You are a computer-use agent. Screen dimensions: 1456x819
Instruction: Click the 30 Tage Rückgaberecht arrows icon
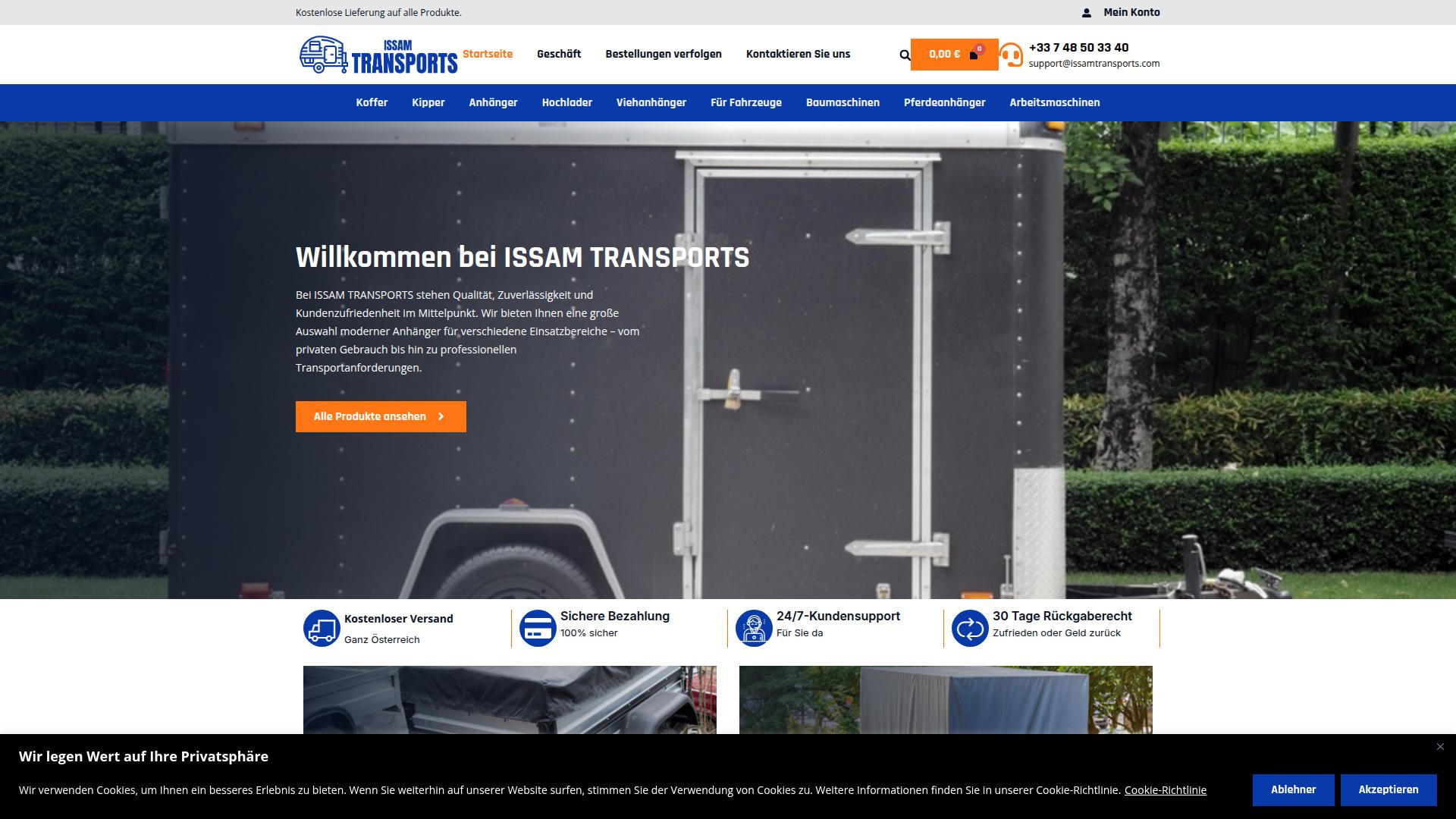969,628
